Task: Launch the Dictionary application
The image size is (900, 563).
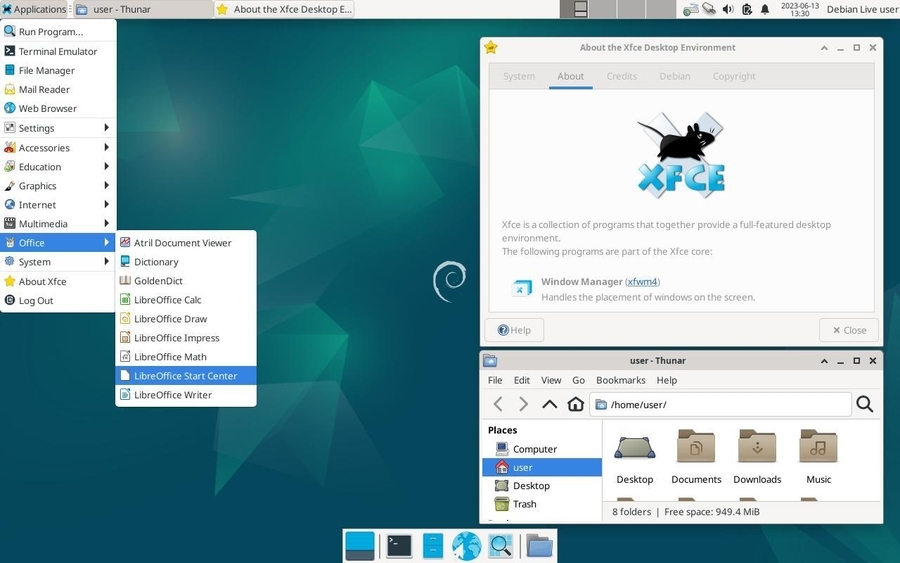Action: tap(186, 262)
